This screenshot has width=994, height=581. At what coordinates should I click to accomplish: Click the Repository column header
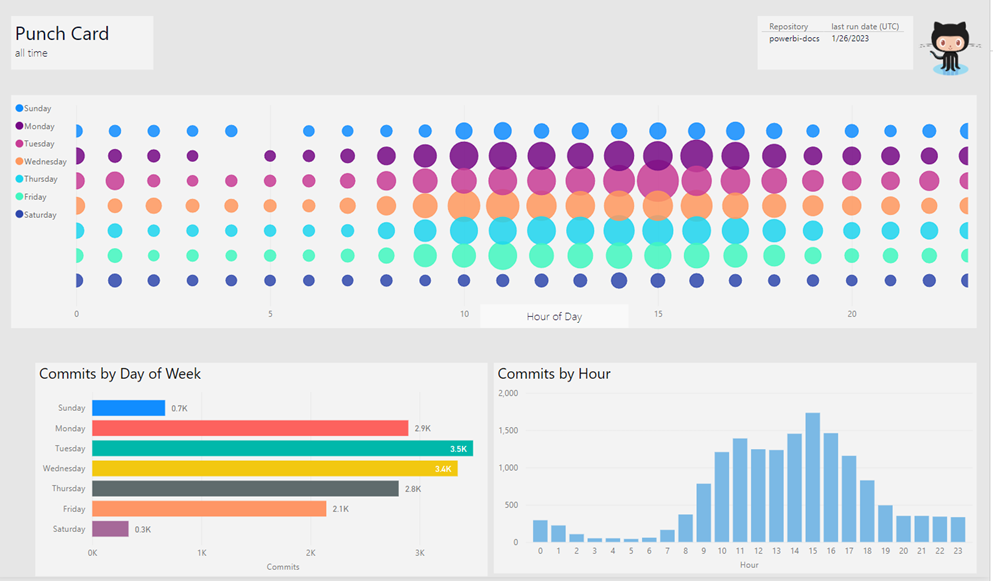point(789,27)
